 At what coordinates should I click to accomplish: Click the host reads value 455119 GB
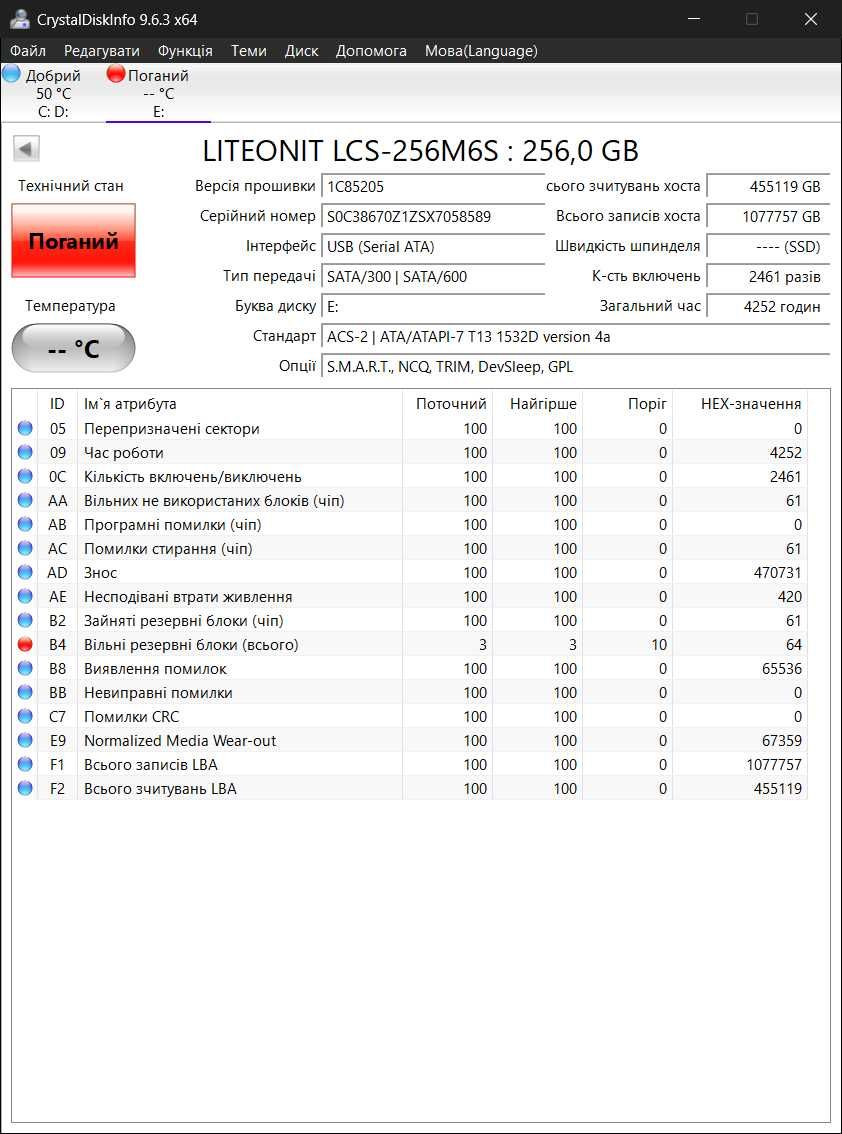tap(767, 187)
